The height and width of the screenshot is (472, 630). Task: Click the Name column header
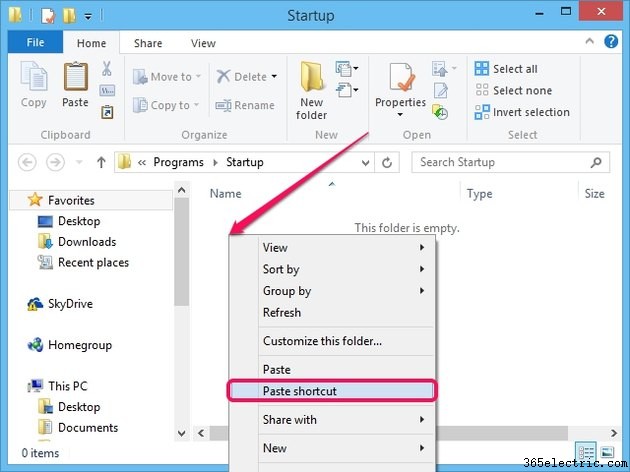(x=226, y=194)
